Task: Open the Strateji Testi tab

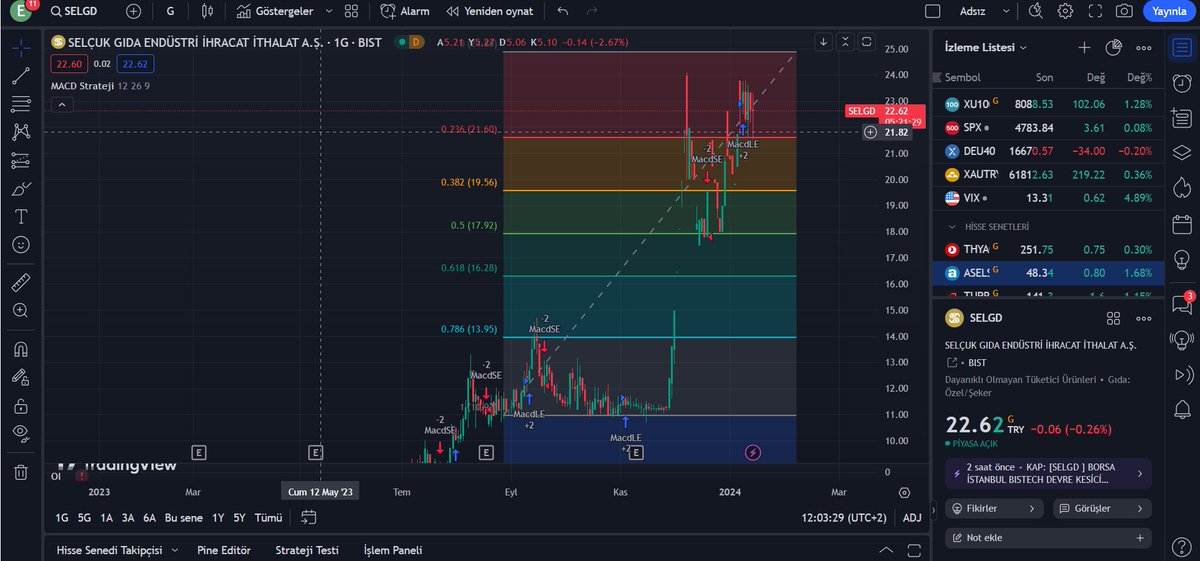Action: click(x=308, y=550)
